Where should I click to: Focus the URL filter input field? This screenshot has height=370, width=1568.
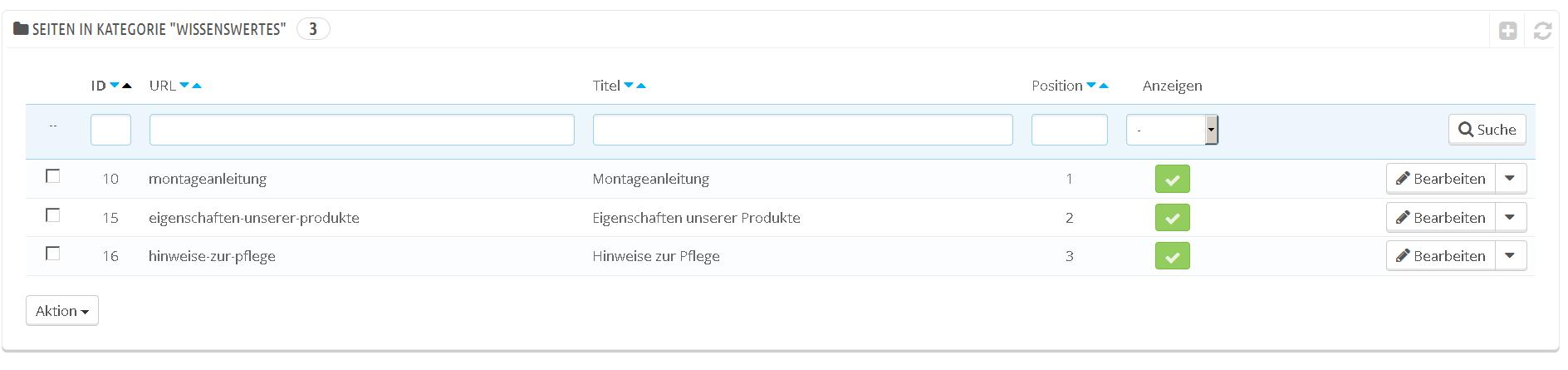click(361, 130)
